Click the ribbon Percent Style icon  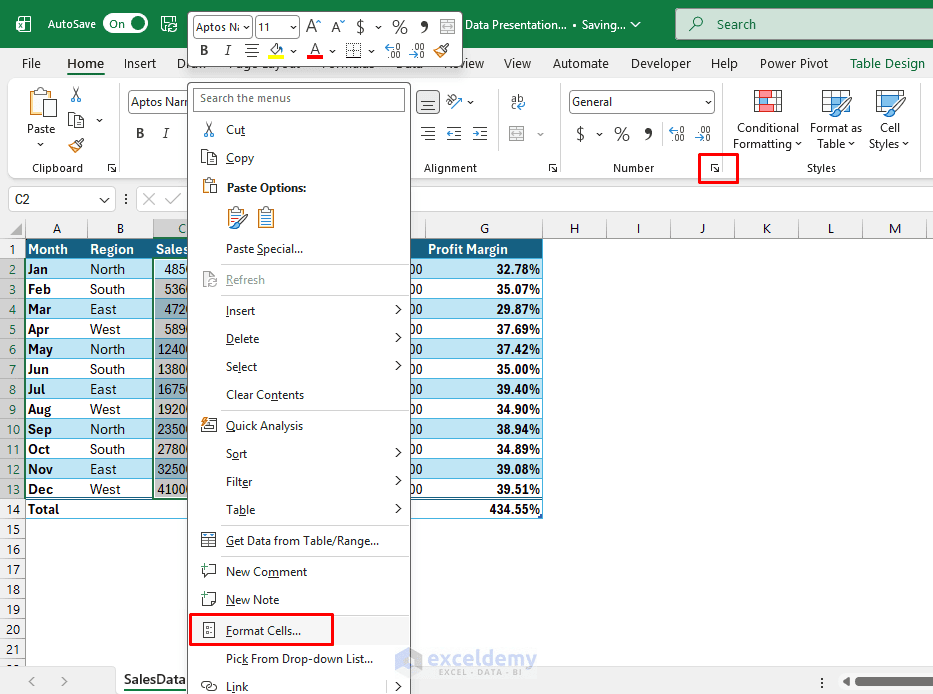click(x=622, y=134)
